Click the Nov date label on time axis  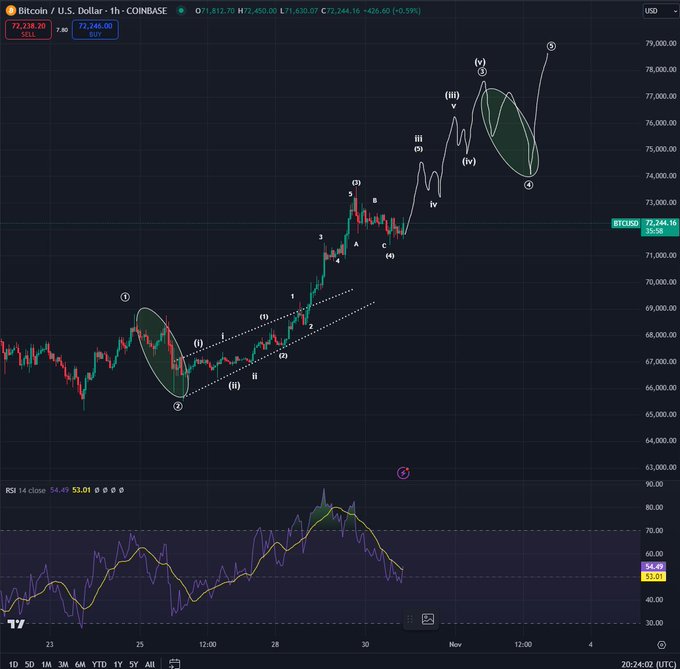pos(455,645)
